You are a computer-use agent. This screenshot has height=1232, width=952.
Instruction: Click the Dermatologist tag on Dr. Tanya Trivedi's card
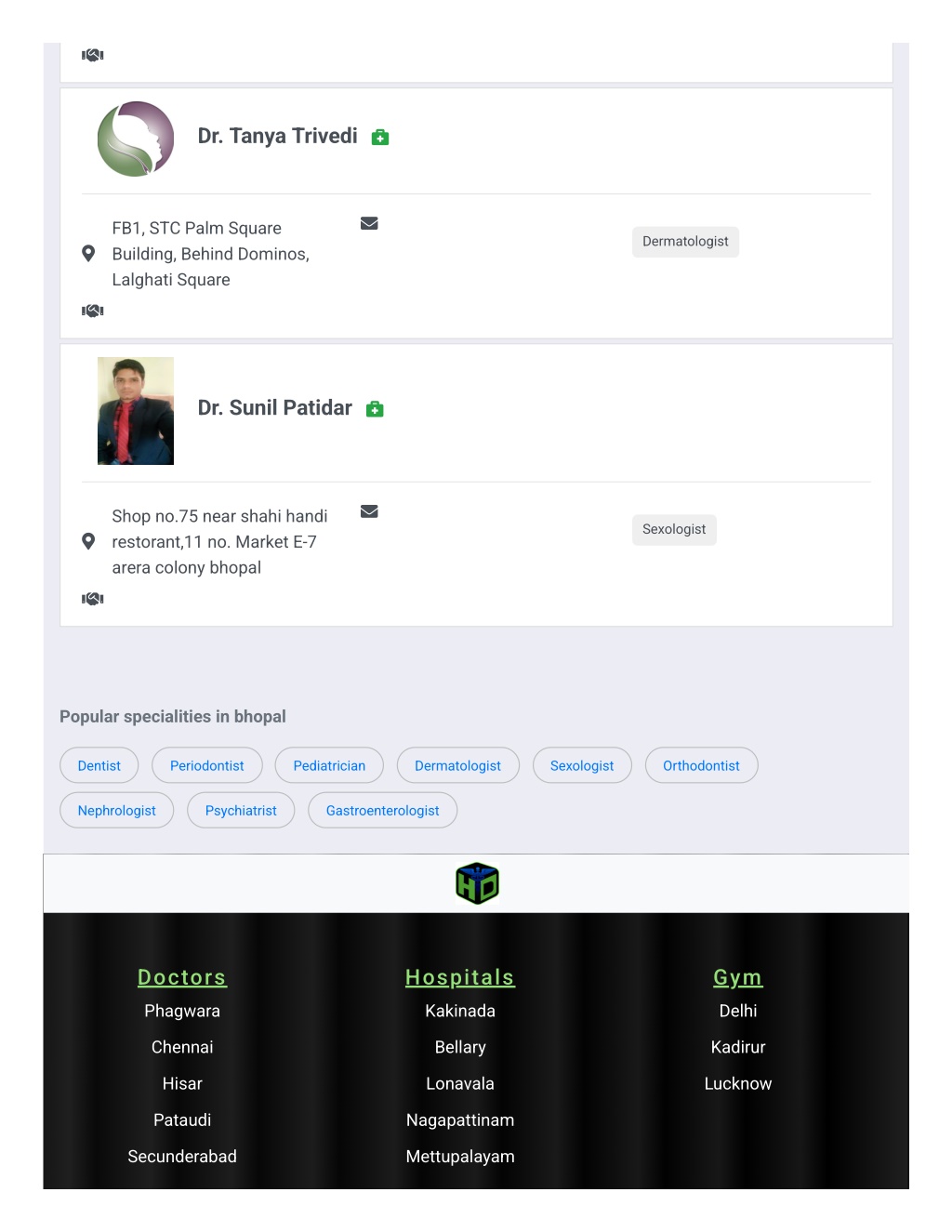coord(685,242)
